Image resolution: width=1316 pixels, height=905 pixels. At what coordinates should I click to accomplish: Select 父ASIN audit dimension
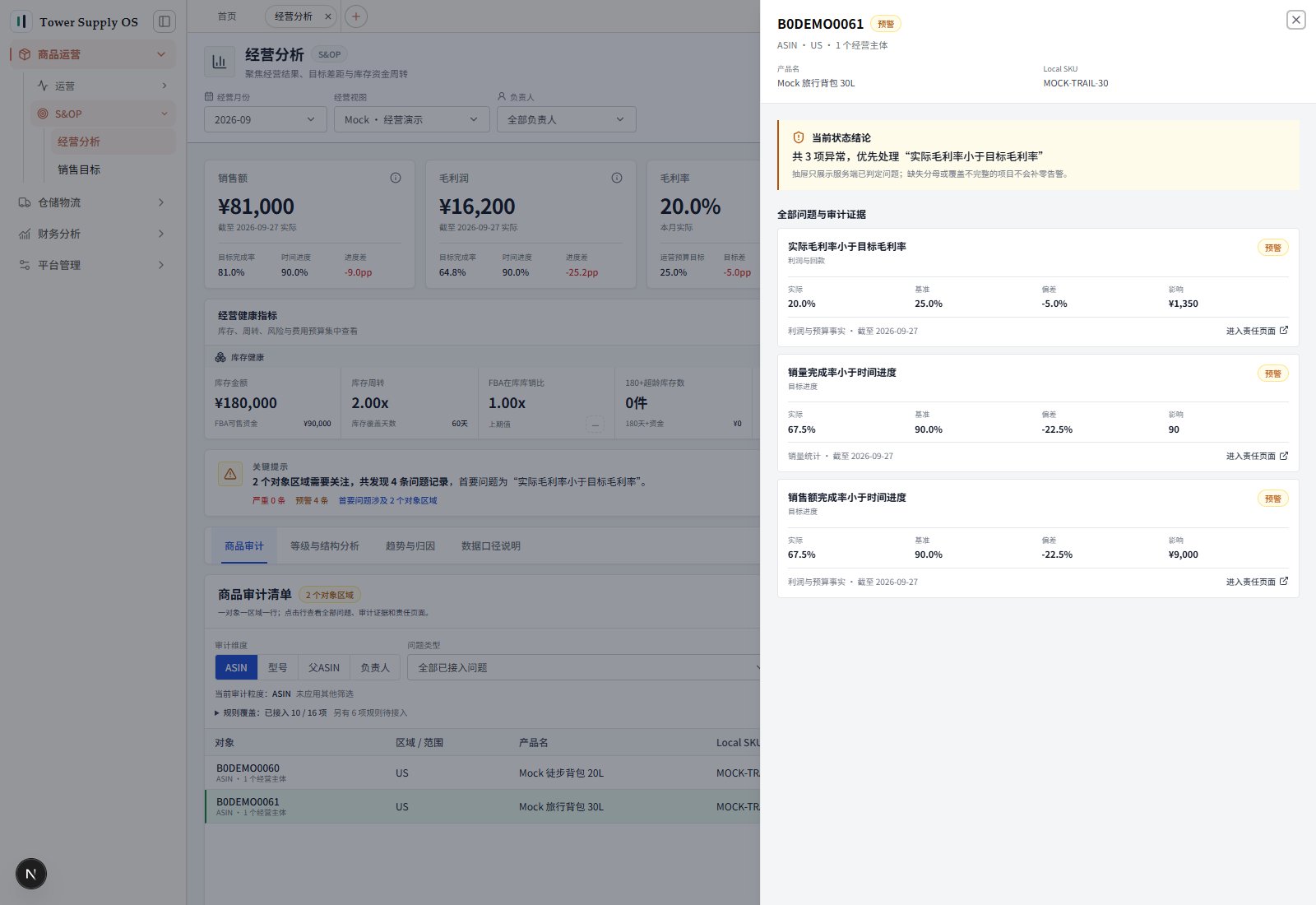tap(324, 667)
